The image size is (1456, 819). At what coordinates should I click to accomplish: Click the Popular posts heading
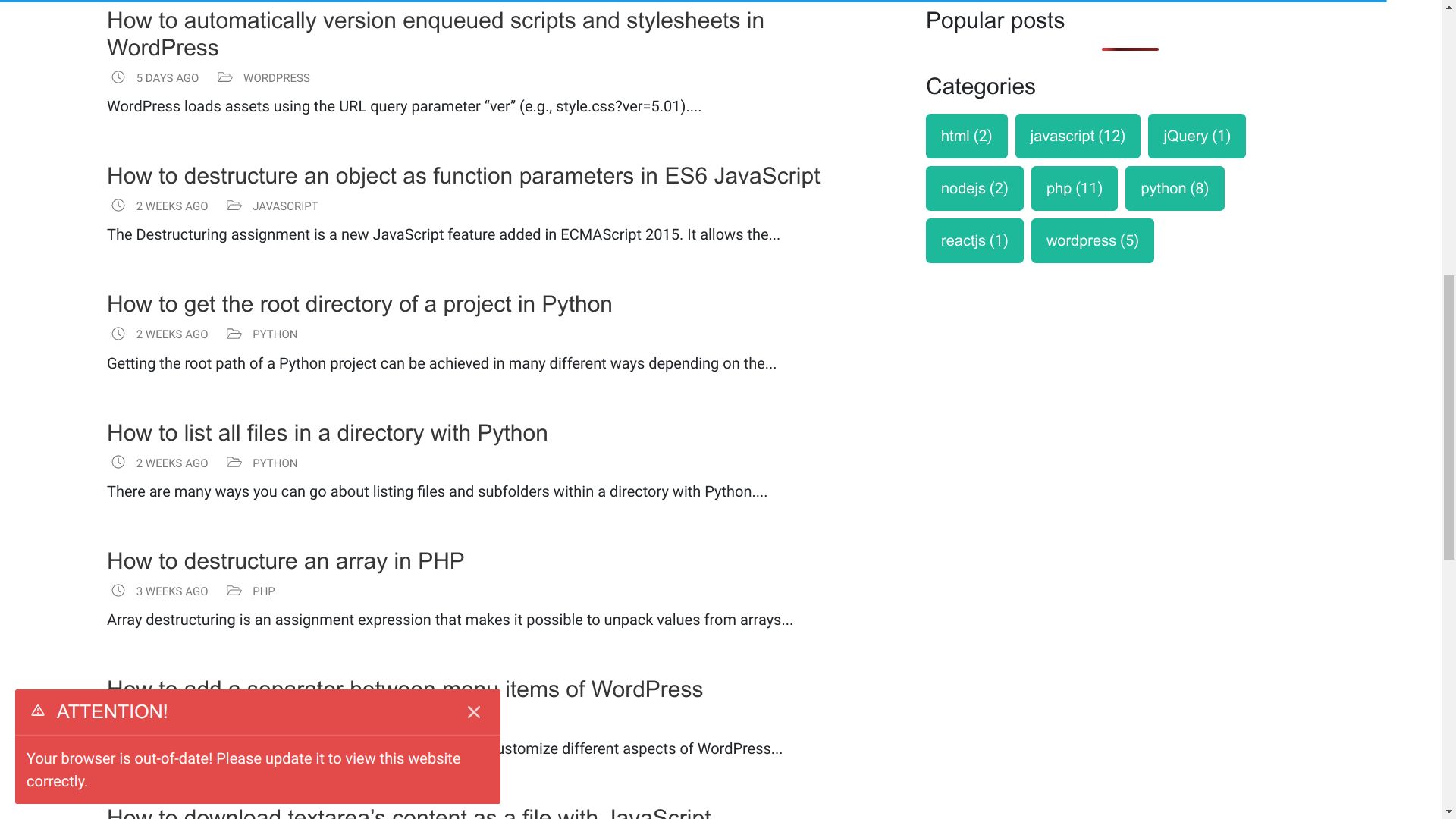[x=994, y=20]
